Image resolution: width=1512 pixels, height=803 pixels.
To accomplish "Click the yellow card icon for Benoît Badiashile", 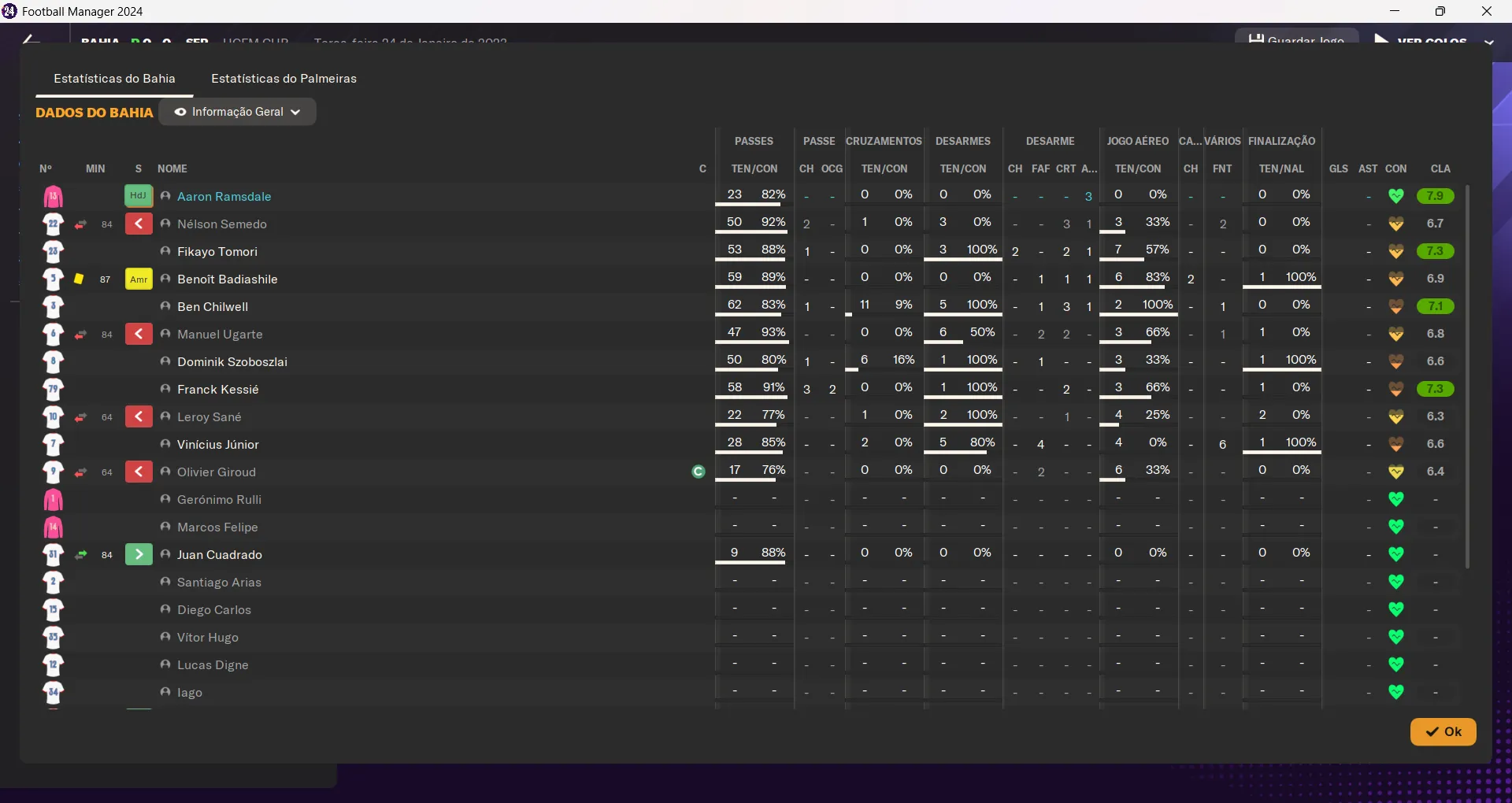I will (x=79, y=279).
